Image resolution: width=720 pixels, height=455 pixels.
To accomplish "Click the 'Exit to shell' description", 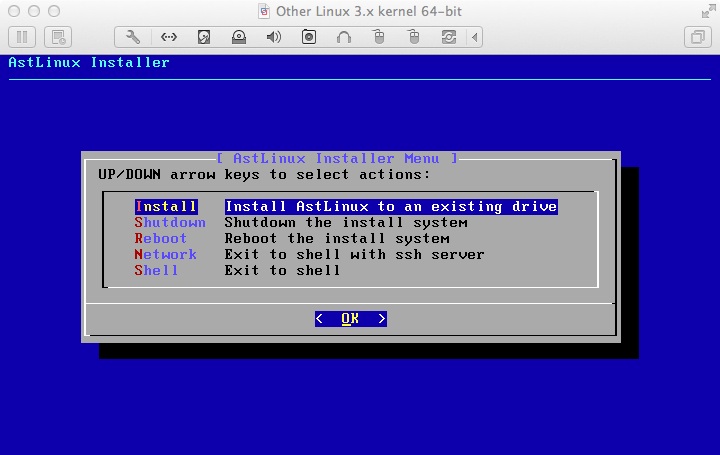I will [282, 270].
